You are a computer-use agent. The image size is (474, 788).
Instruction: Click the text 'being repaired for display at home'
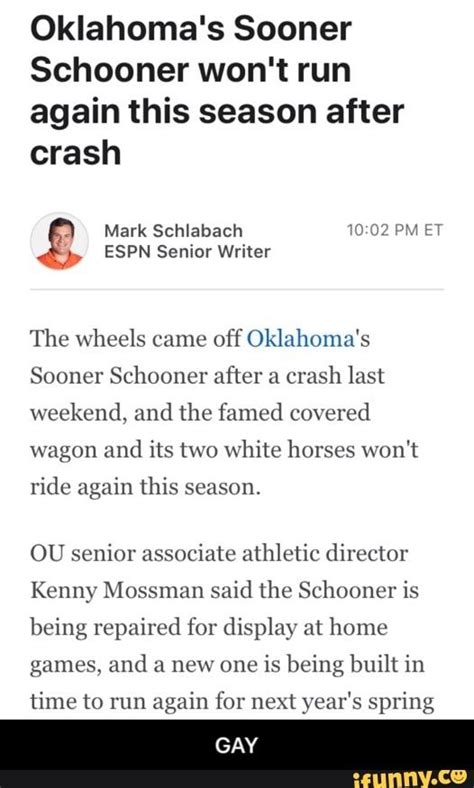pos(209,628)
